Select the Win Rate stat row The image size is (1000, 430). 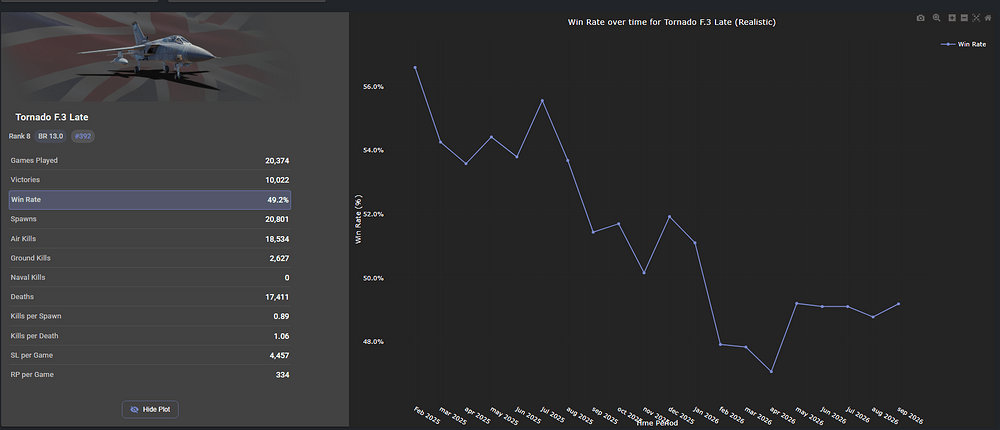point(150,200)
